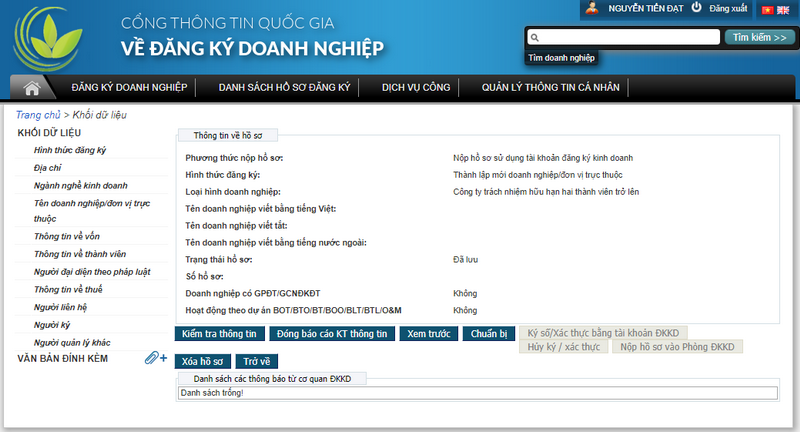
Task: Click the Danh sách các thông báo từ cơ quan ĐKKD title
Action: (x=272, y=379)
